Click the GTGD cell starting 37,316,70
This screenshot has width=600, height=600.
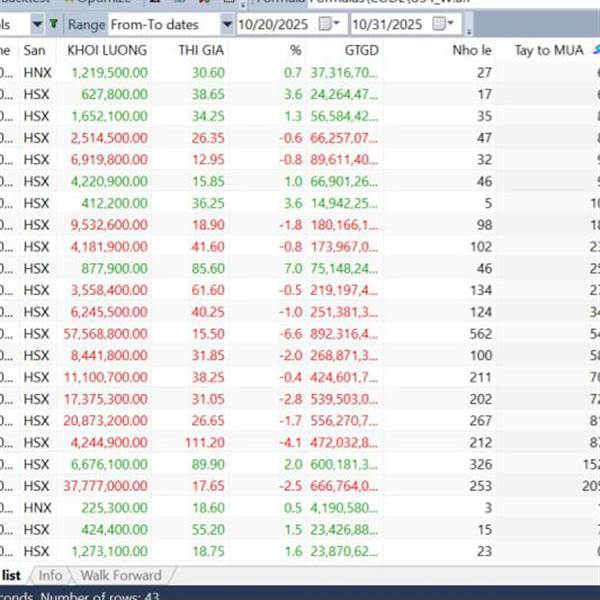pyautogui.click(x=344, y=73)
